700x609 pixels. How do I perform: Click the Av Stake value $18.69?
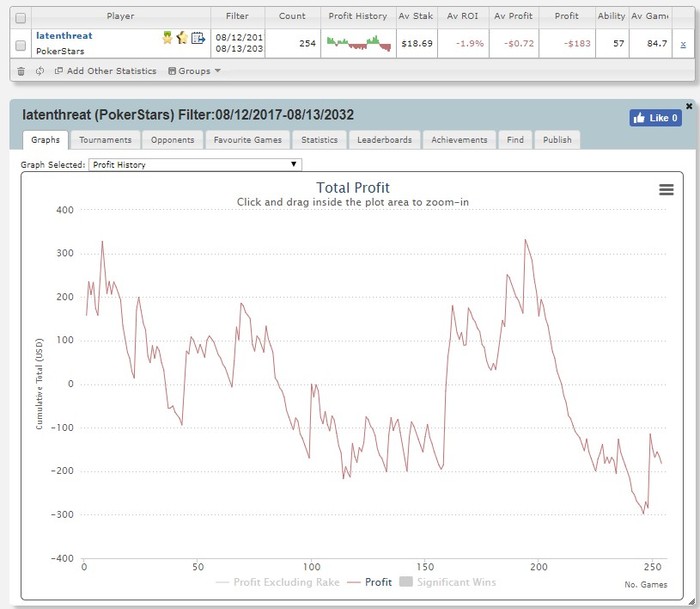pos(417,44)
